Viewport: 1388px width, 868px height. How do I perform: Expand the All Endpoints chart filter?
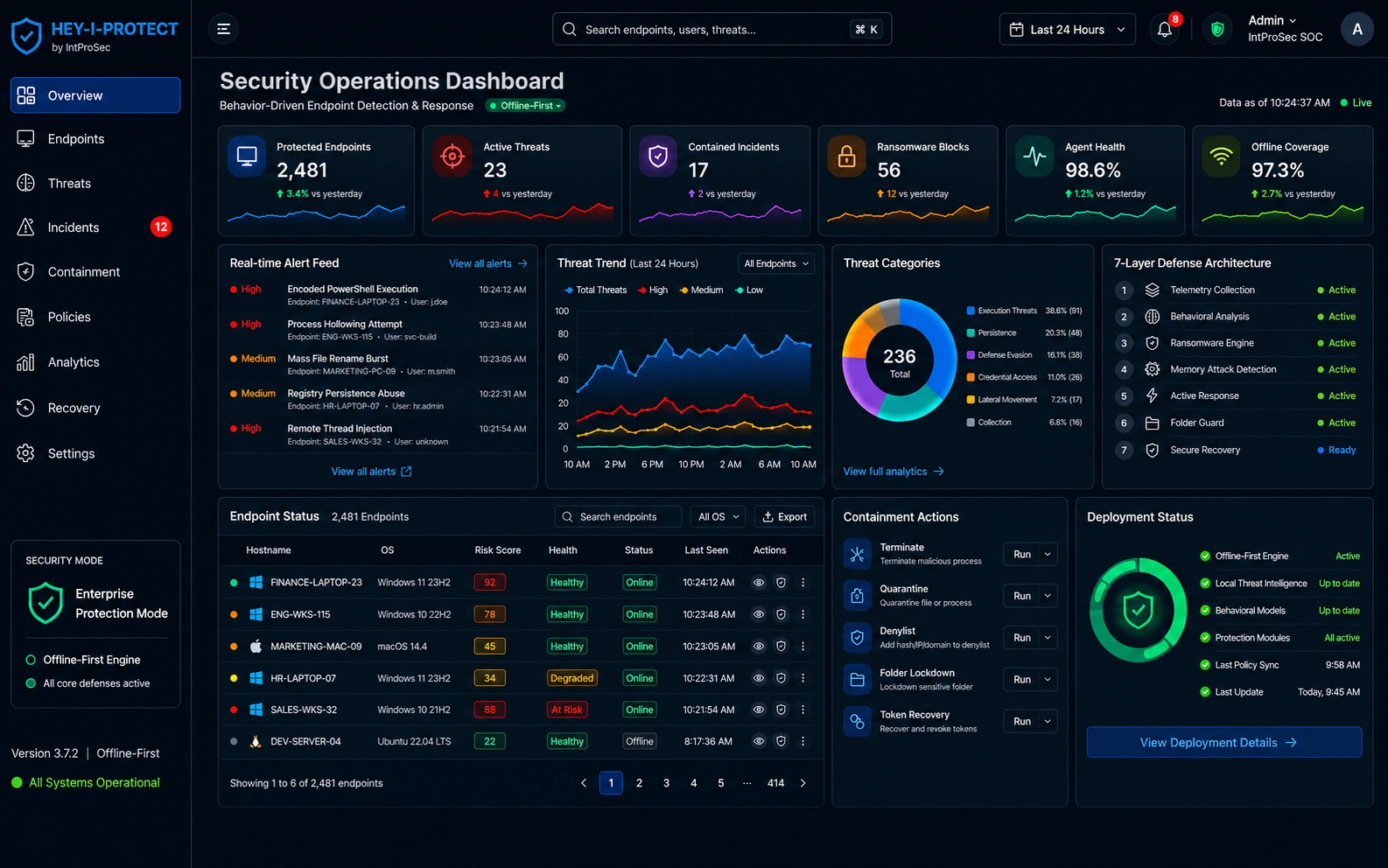click(775, 263)
